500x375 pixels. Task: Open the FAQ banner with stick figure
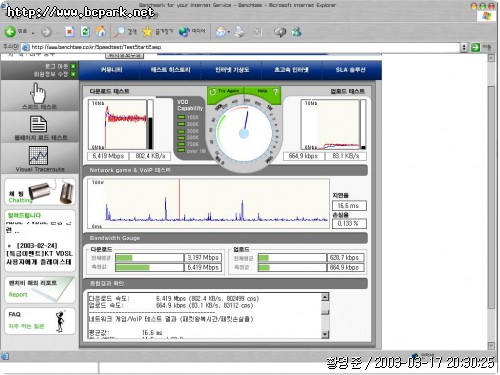40,321
